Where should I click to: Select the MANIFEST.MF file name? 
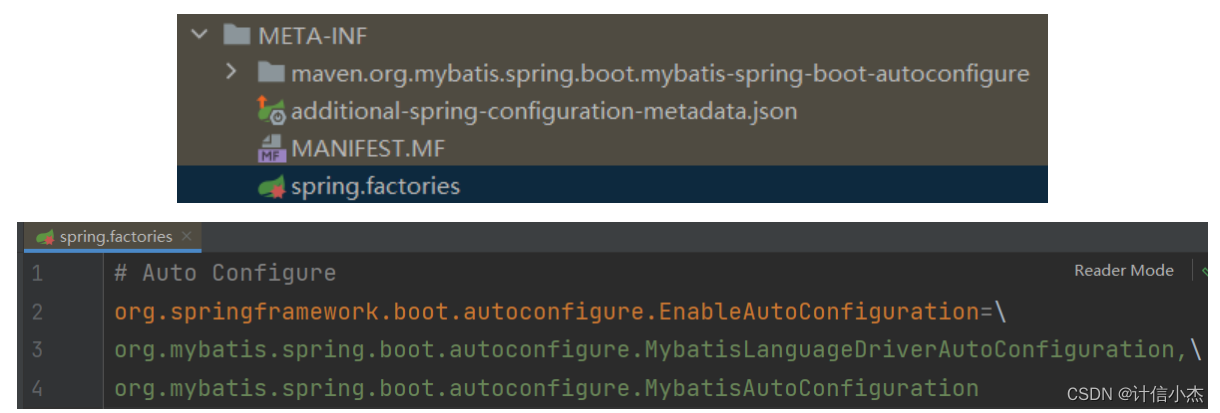[368, 148]
